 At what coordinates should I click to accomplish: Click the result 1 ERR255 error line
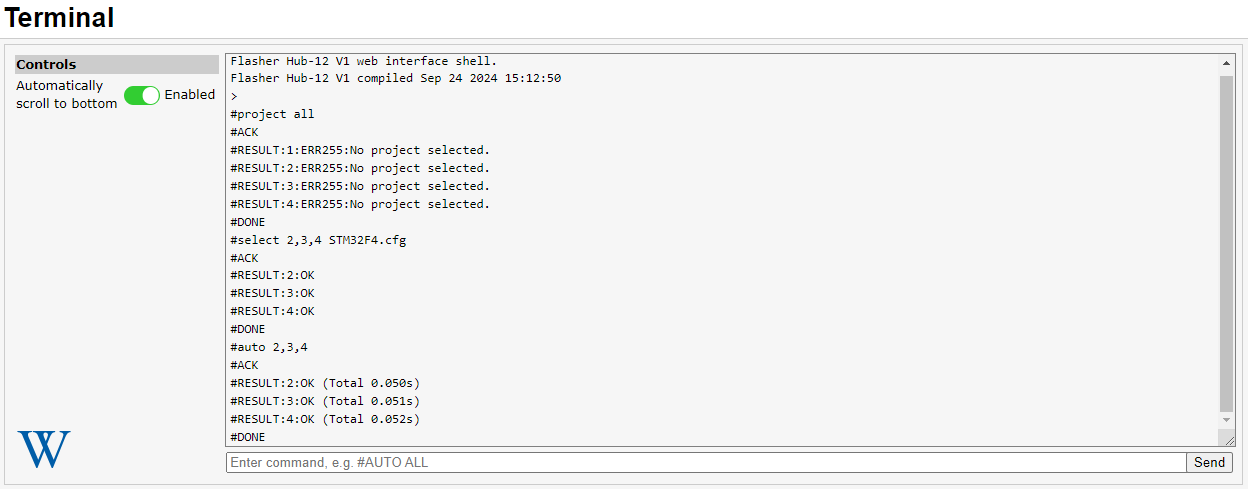360,150
